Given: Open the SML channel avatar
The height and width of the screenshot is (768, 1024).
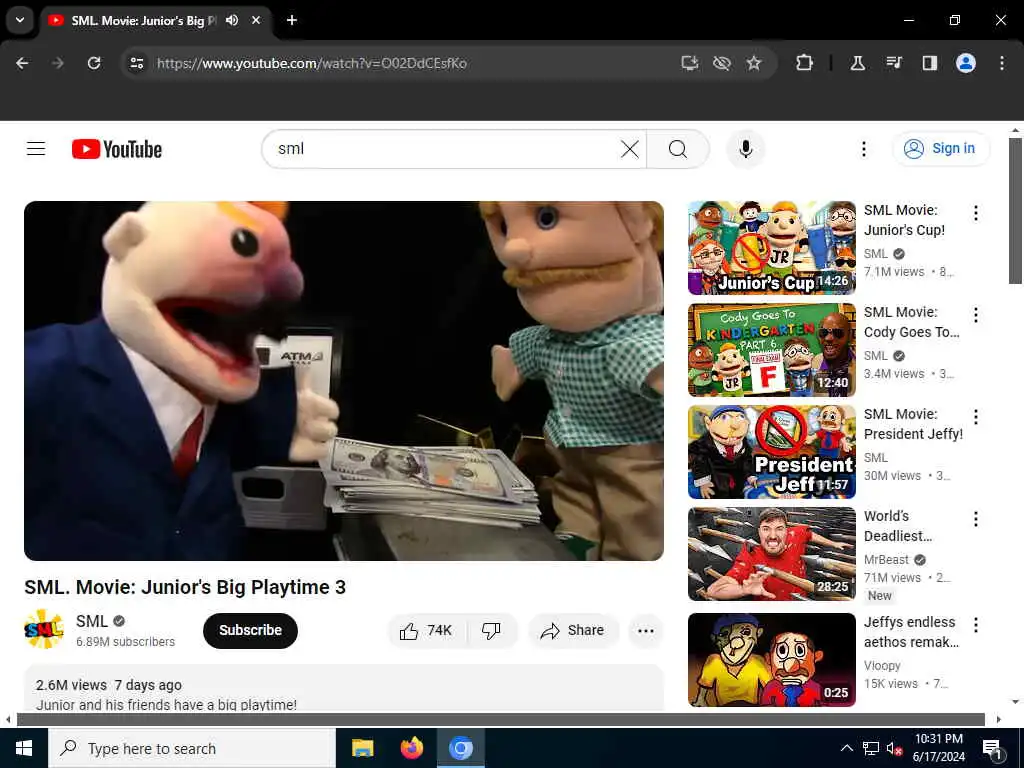Looking at the screenshot, I should coord(44,630).
